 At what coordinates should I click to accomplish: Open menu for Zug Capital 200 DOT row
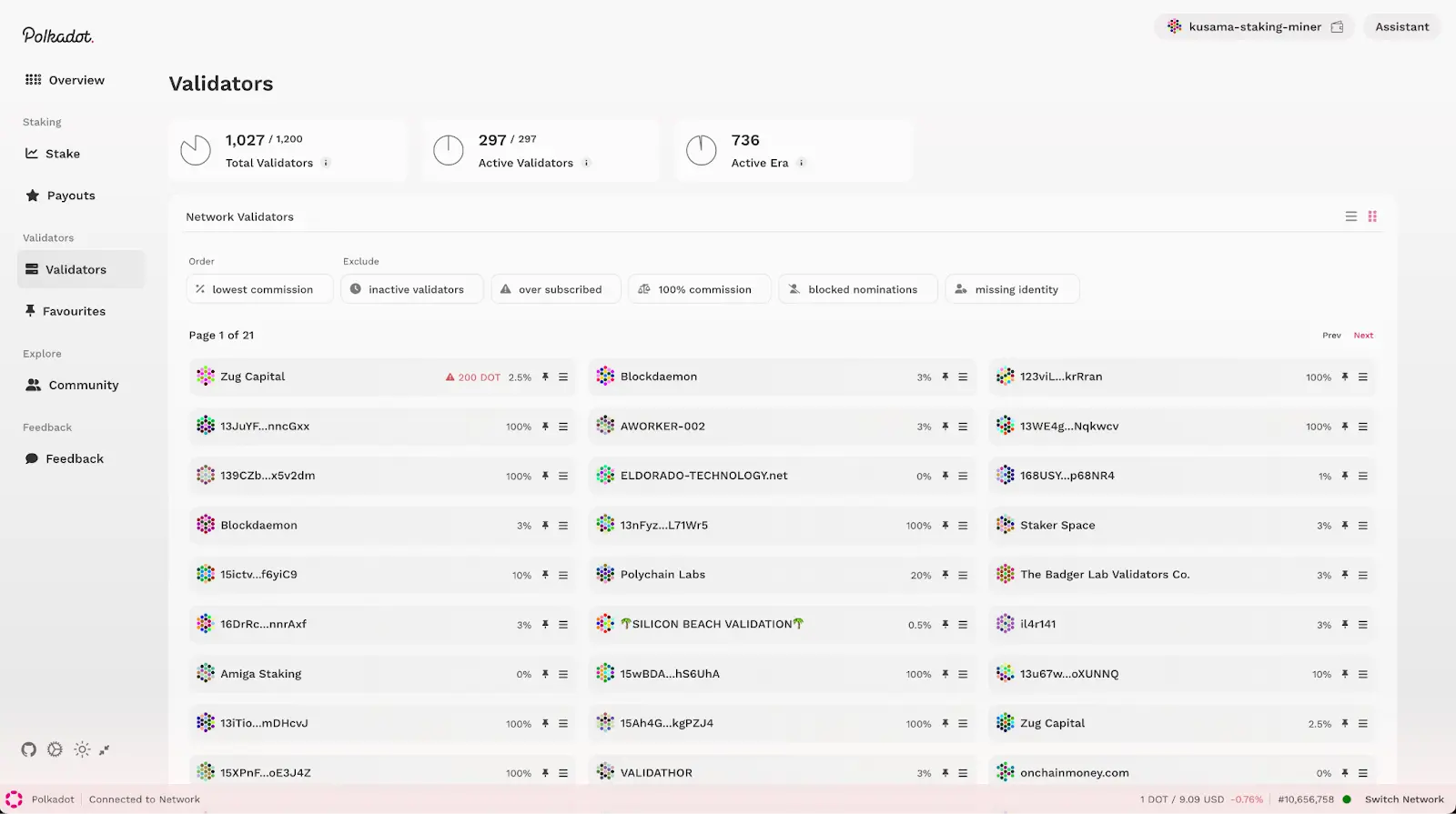point(563,377)
